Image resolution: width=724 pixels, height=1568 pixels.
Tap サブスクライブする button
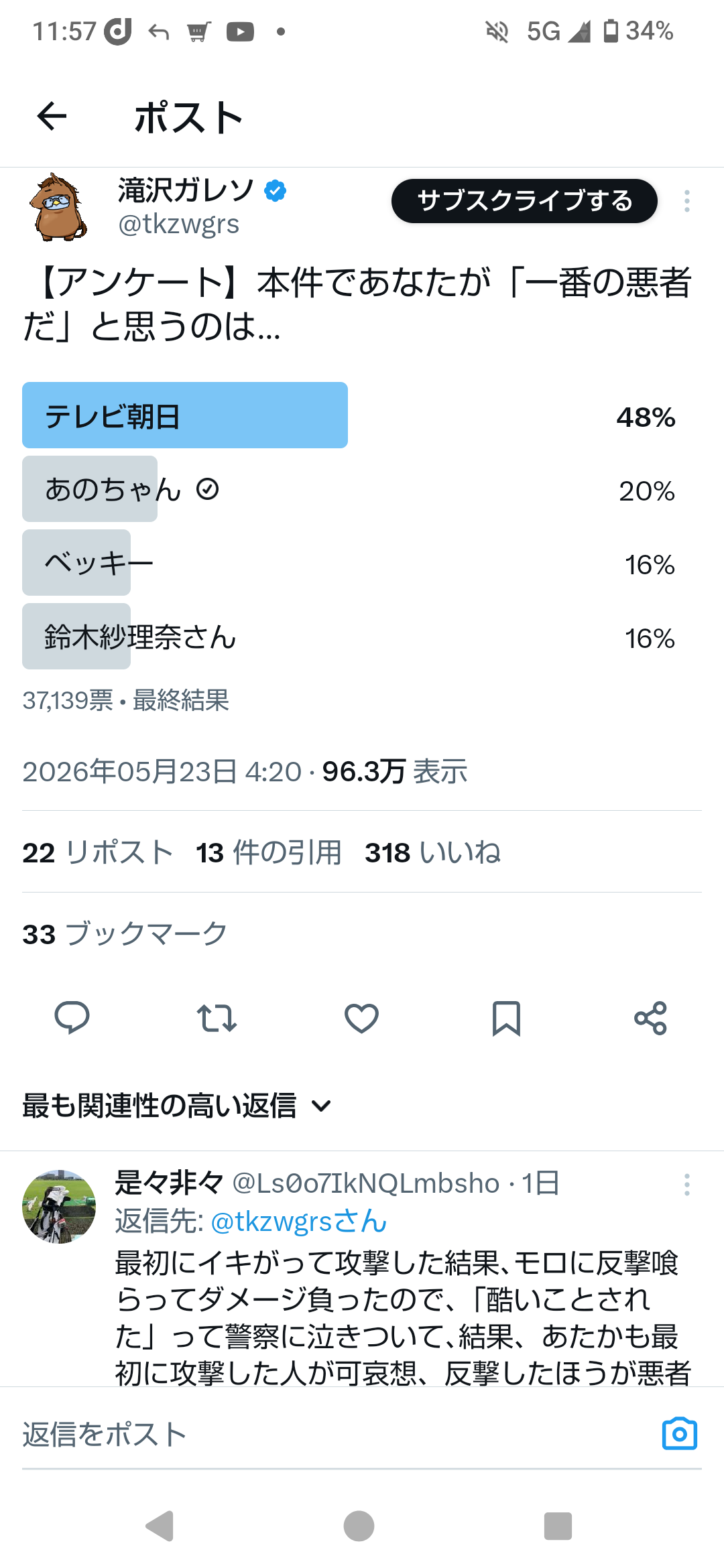tap(524, 201)
